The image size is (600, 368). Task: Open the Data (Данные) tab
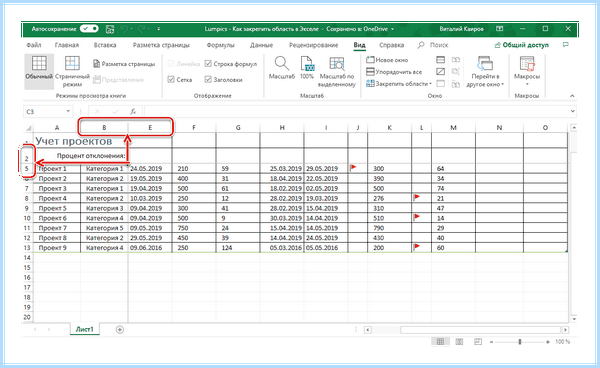(261, 45)
